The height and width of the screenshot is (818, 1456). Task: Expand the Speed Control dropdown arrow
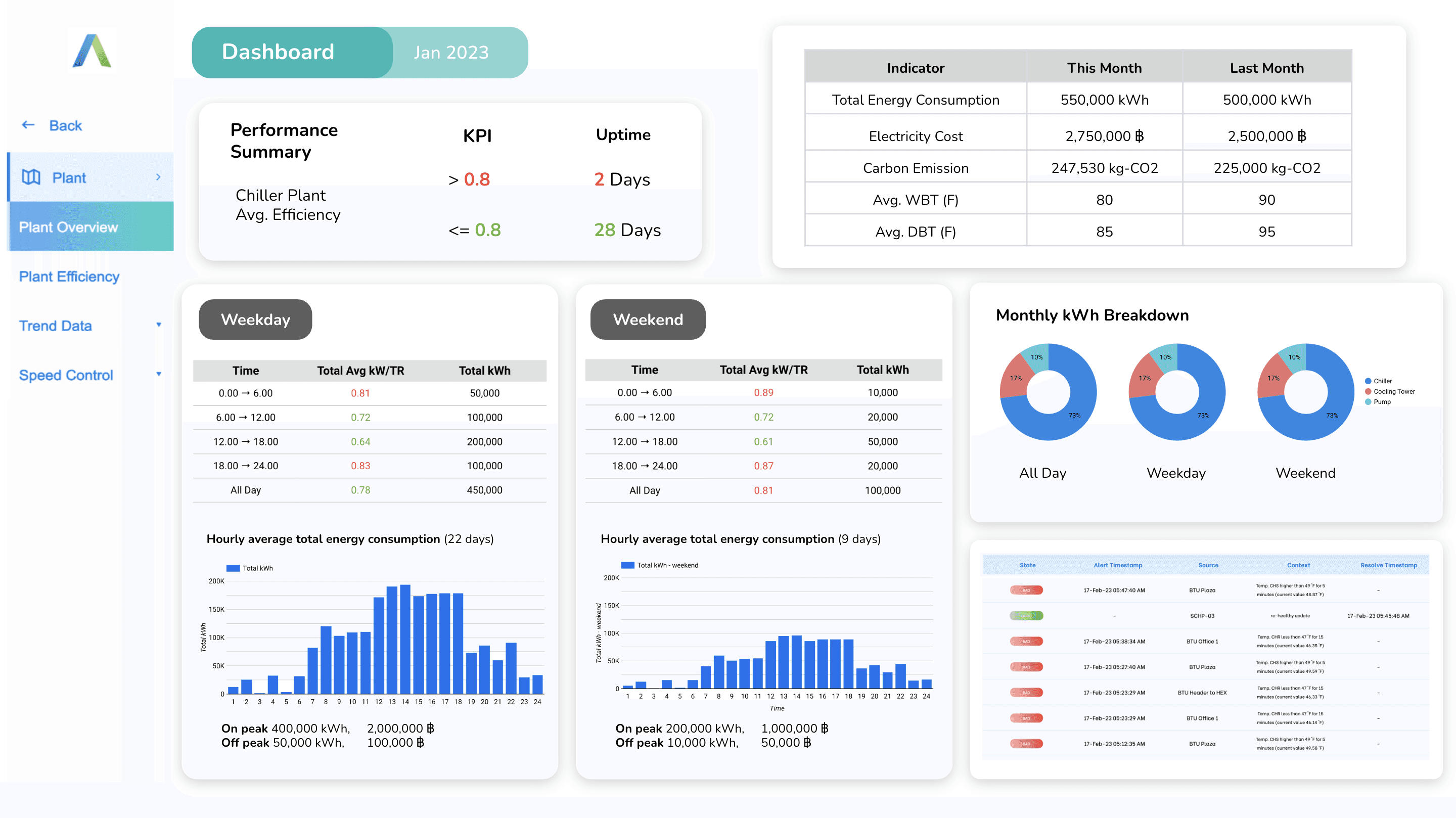pos(159,374)
